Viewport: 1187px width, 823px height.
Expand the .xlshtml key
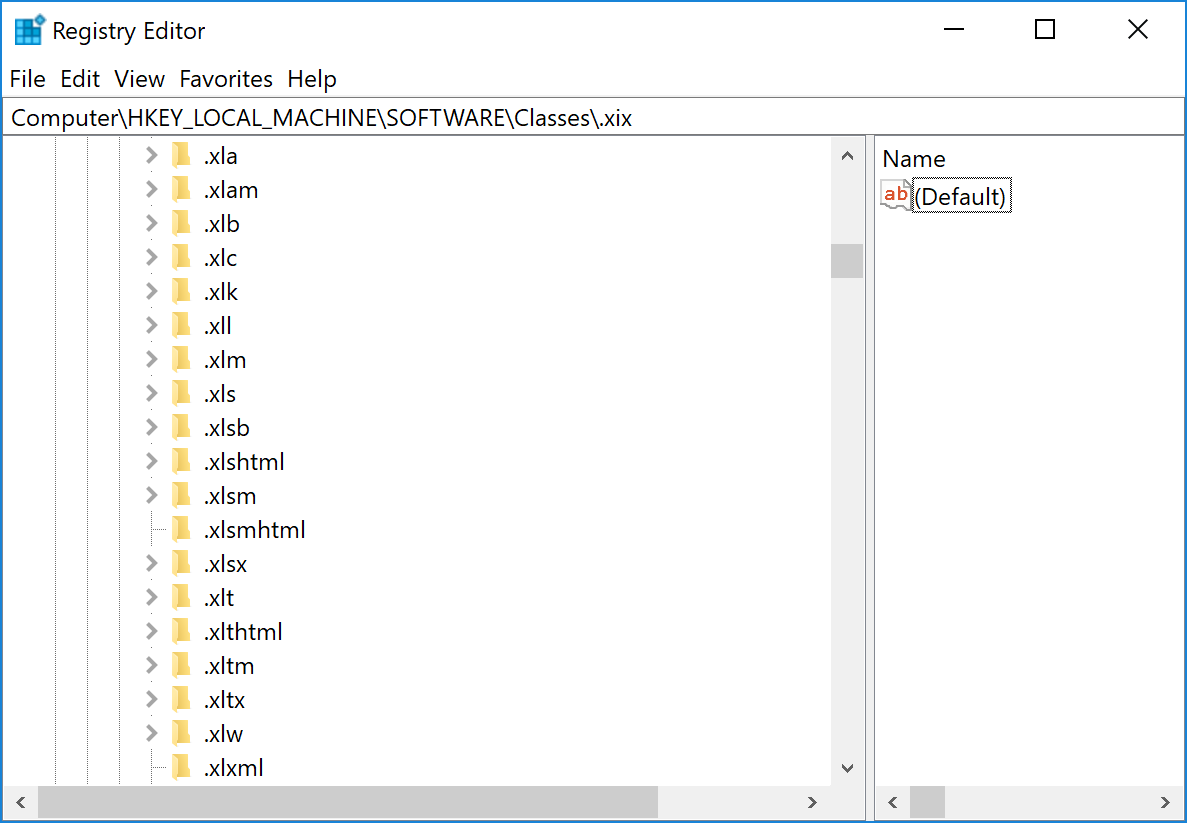tap(151, 462)
